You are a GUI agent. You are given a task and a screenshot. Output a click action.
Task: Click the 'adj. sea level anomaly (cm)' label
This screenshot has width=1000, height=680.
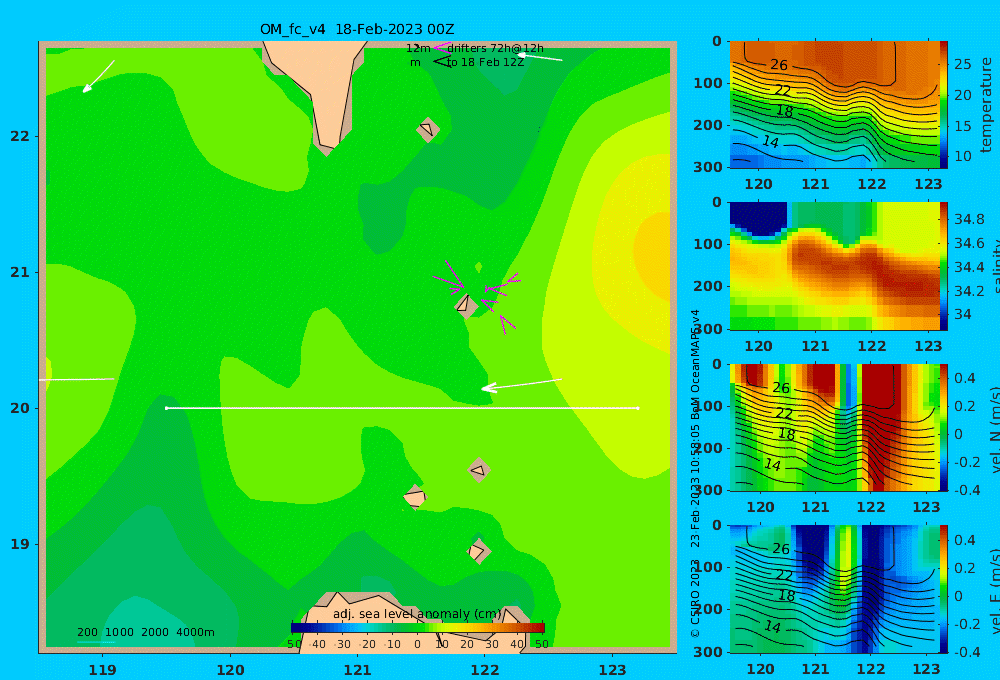point(417,614)
